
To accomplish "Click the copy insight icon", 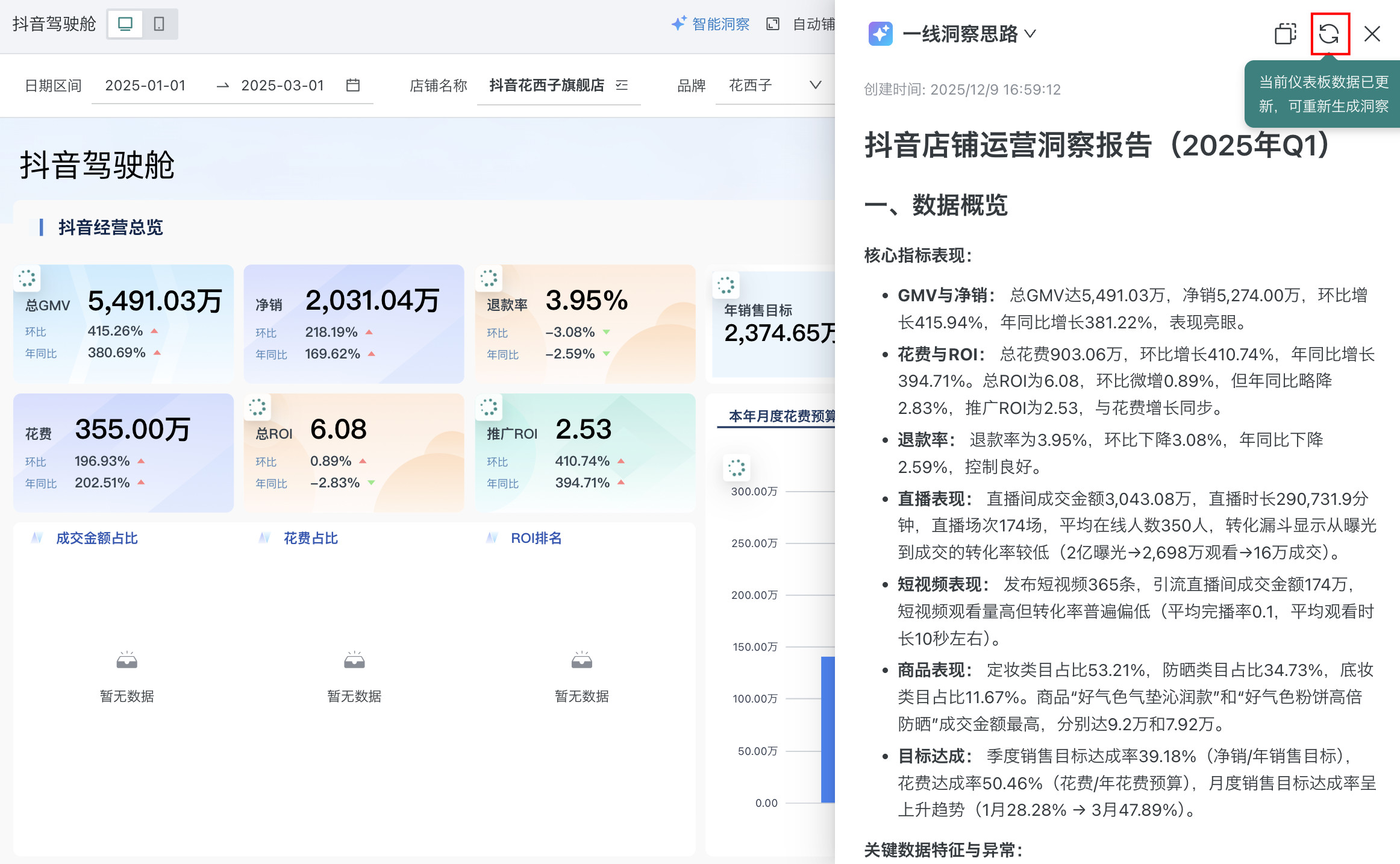I will click(x=1285, y=34).
